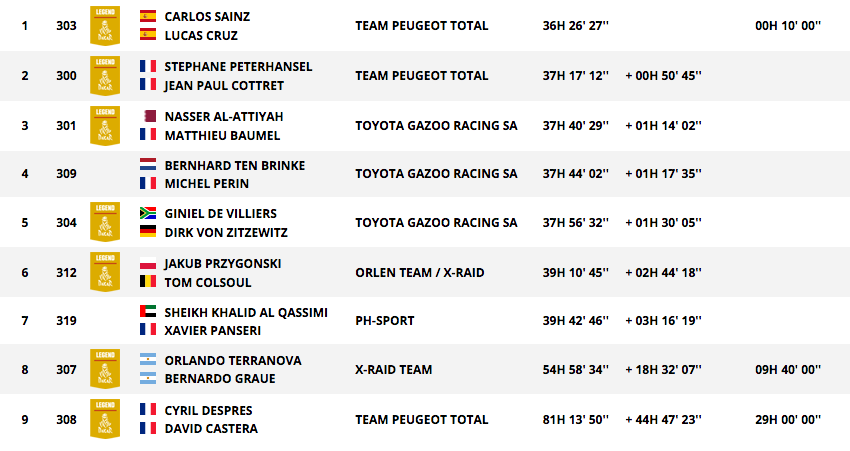Select Orlen Team / X-Raid team name
Screen dimensions: 850x451
coord(420,272)
